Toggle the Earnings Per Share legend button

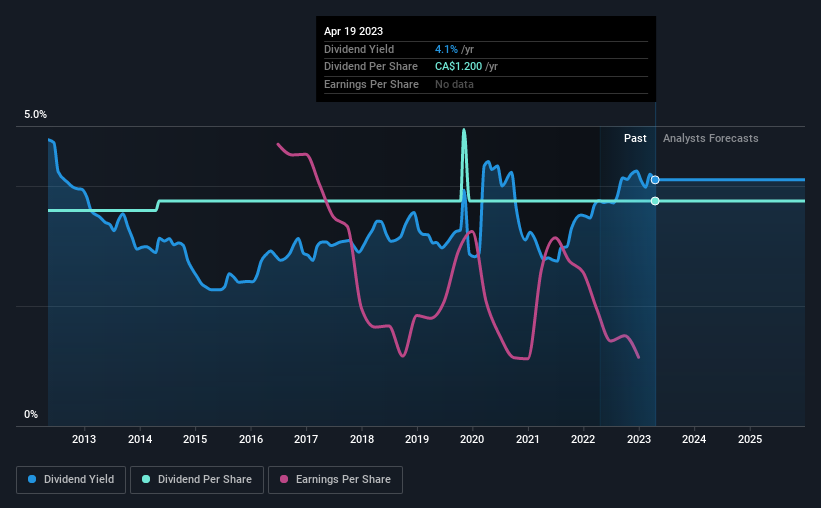[335, 480]
